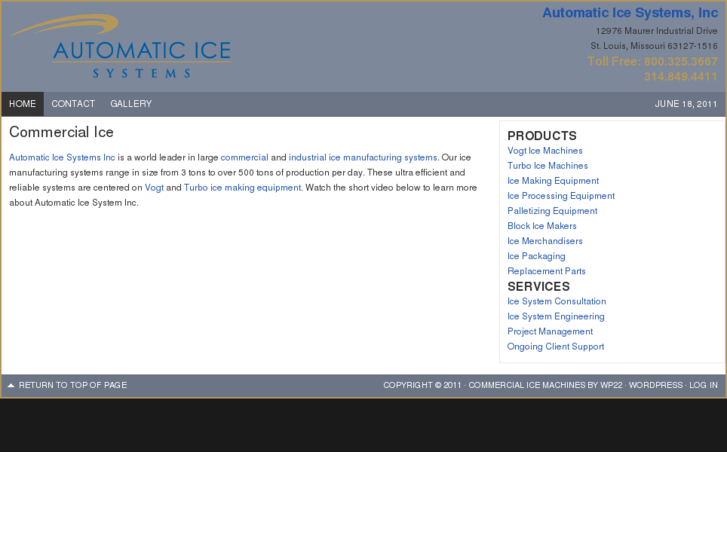This screenshot has height=545, width=727.
Task: Open the Replacement Parts link
Action: [x=546, y=271]
